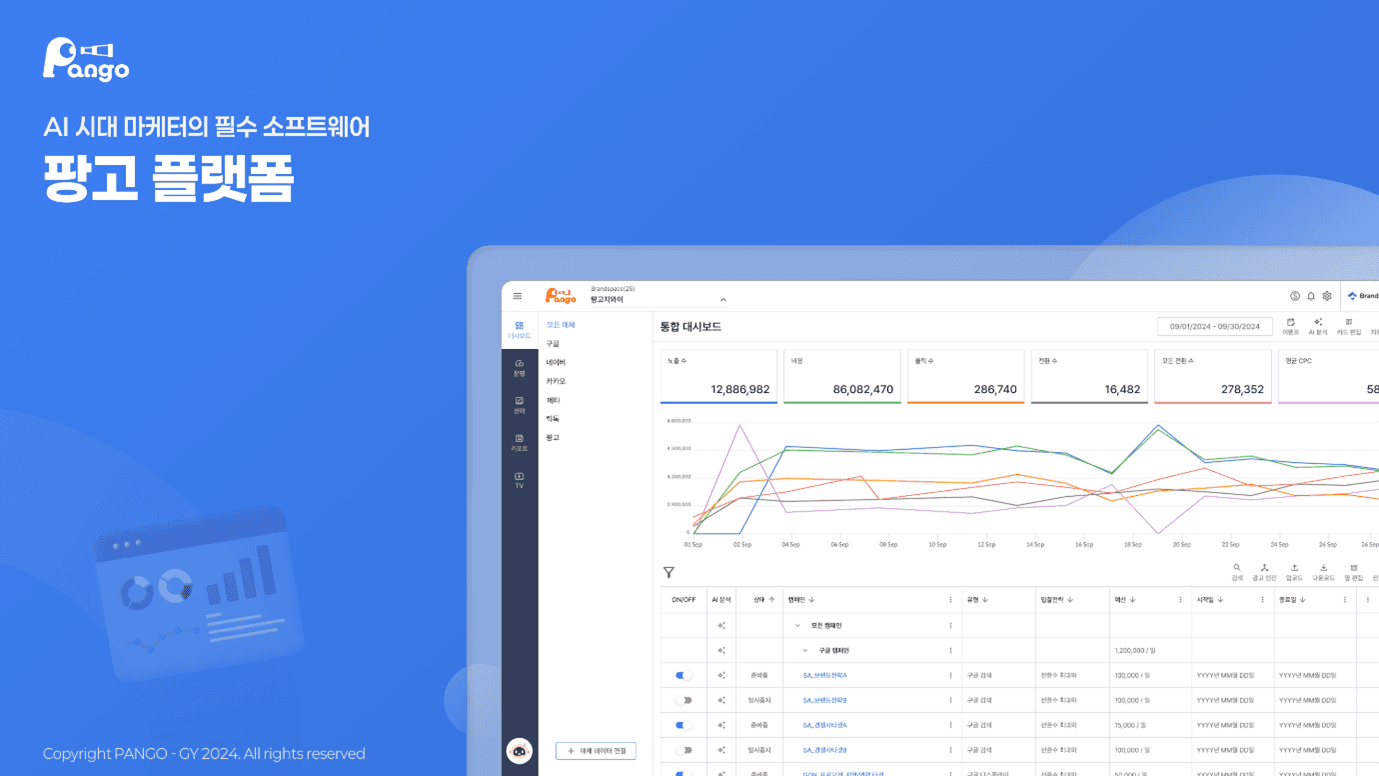Click AI sparkle icon in SA_브랜드전략A row
The width and height of the screenshot is (1379, 776).
click(721, 675)
